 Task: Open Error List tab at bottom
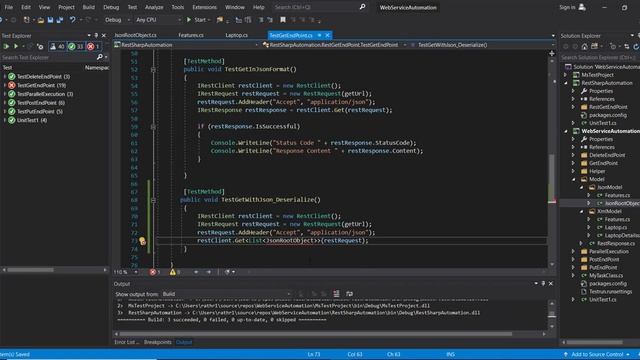[126, 342]
